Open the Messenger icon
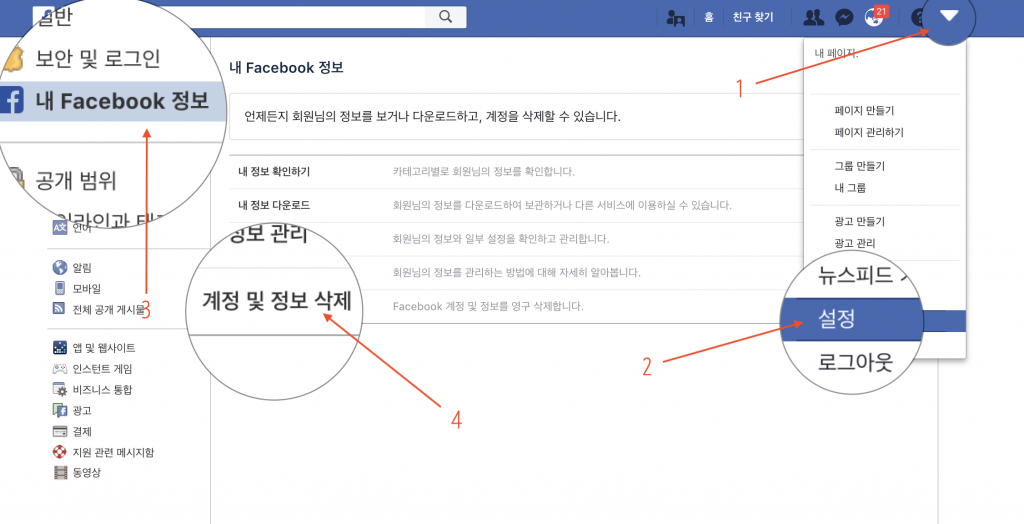 coord(844,18)
